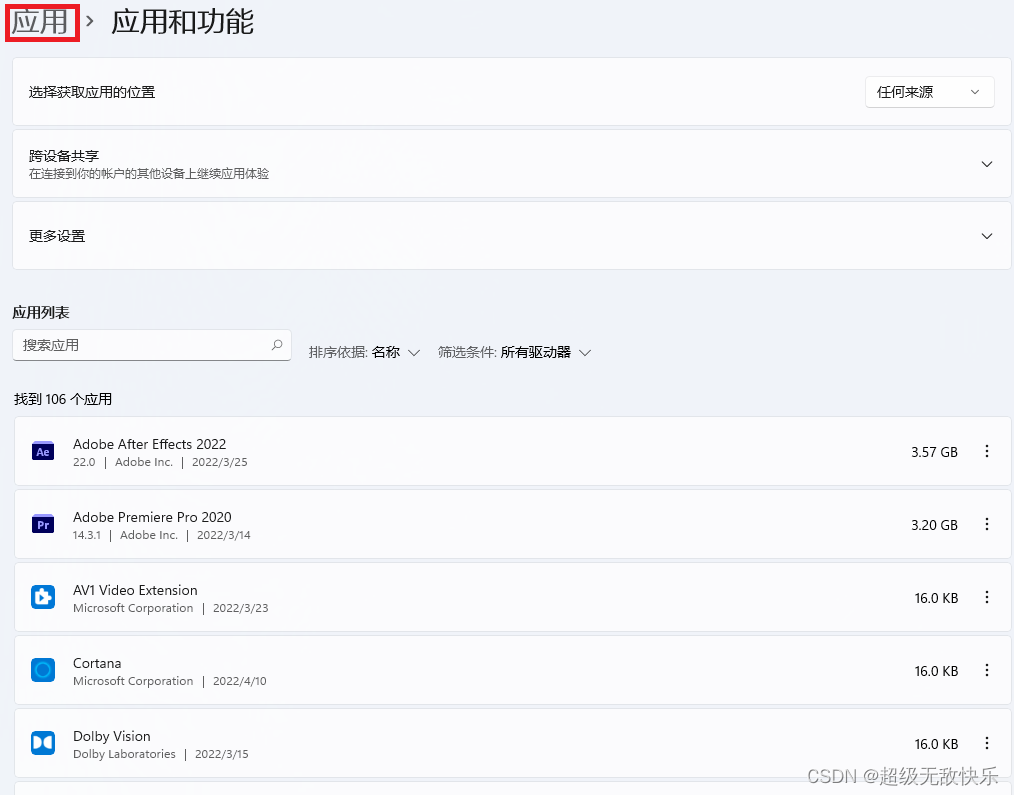Viewport: 1014px width, 795px height.
Task: Click the Adobe After Effects Ae icon
Action: (43, 452)
